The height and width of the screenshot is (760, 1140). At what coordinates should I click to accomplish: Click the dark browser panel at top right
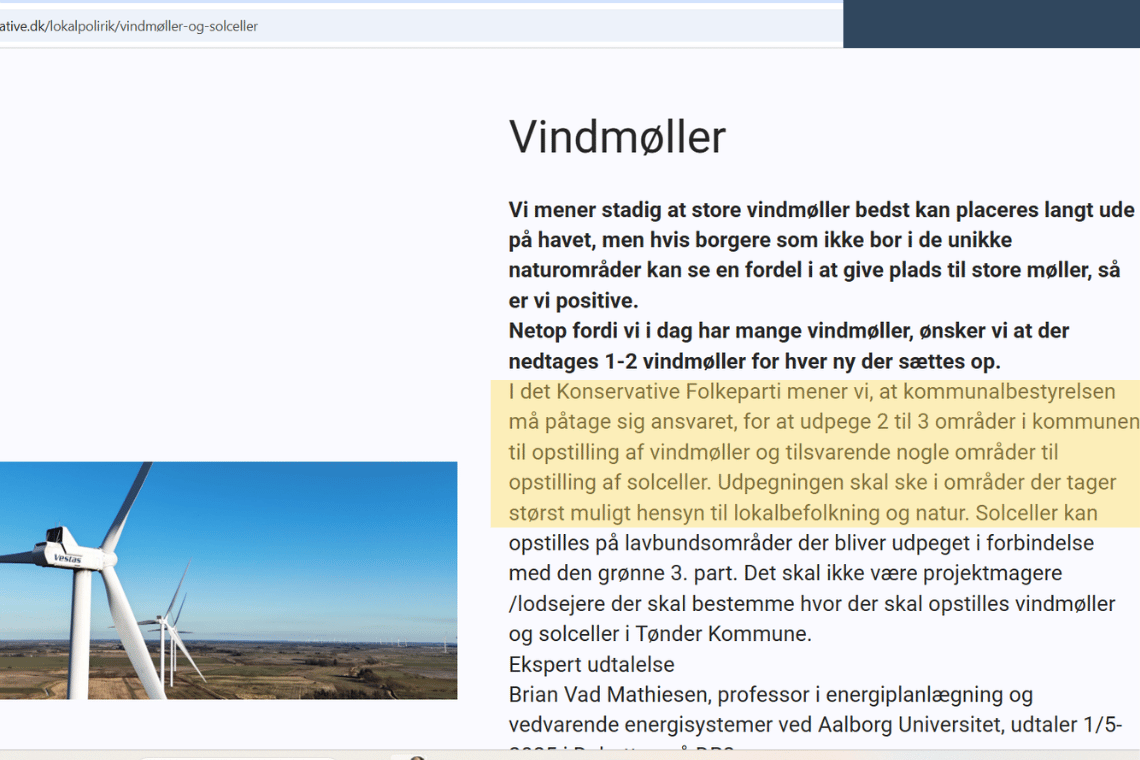(990, 24)
